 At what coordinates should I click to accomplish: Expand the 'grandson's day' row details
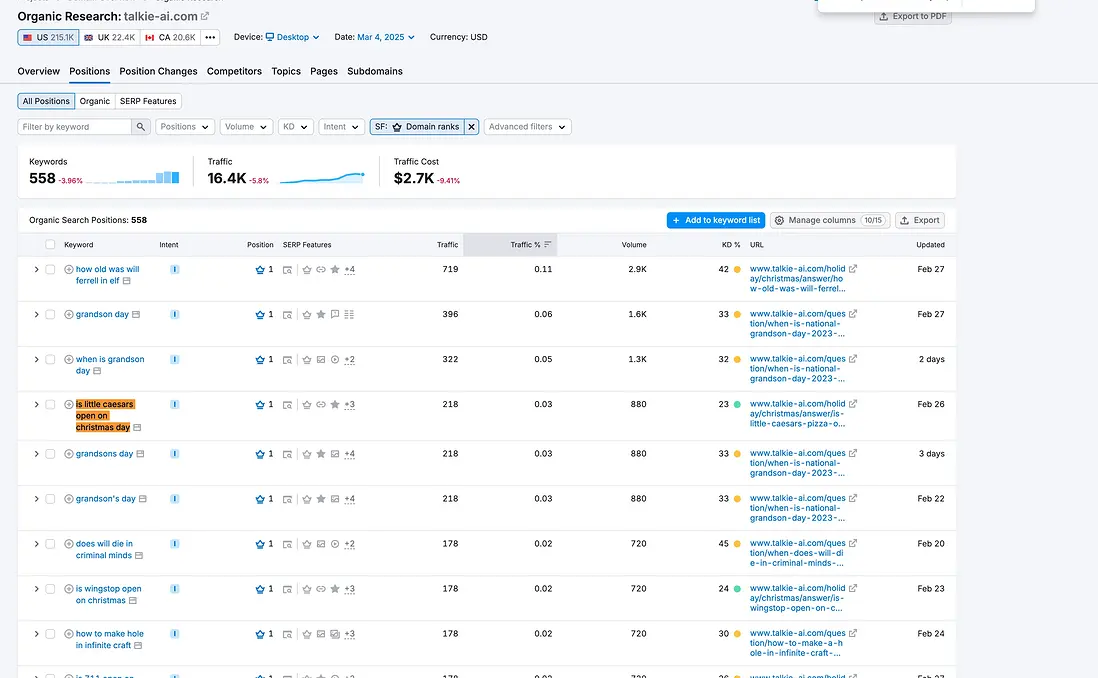(36, 499)
